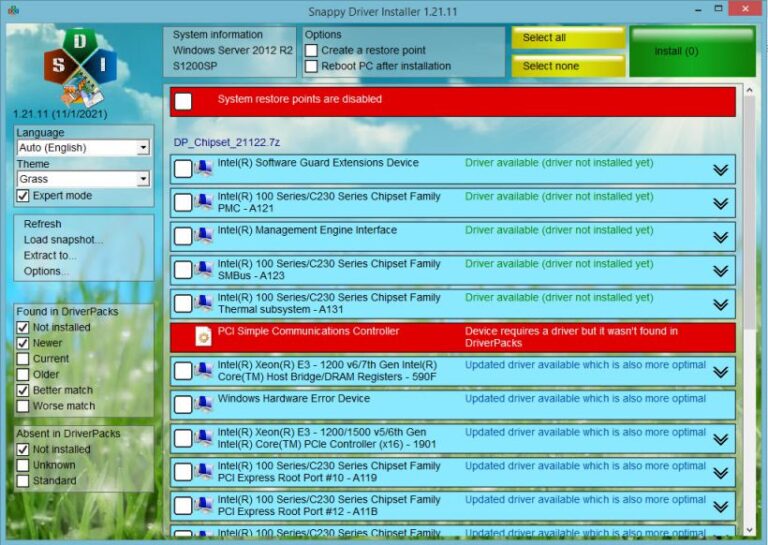
Task: Select the Management Engine Interface driver checkbox
Action: tap(183, 237)
